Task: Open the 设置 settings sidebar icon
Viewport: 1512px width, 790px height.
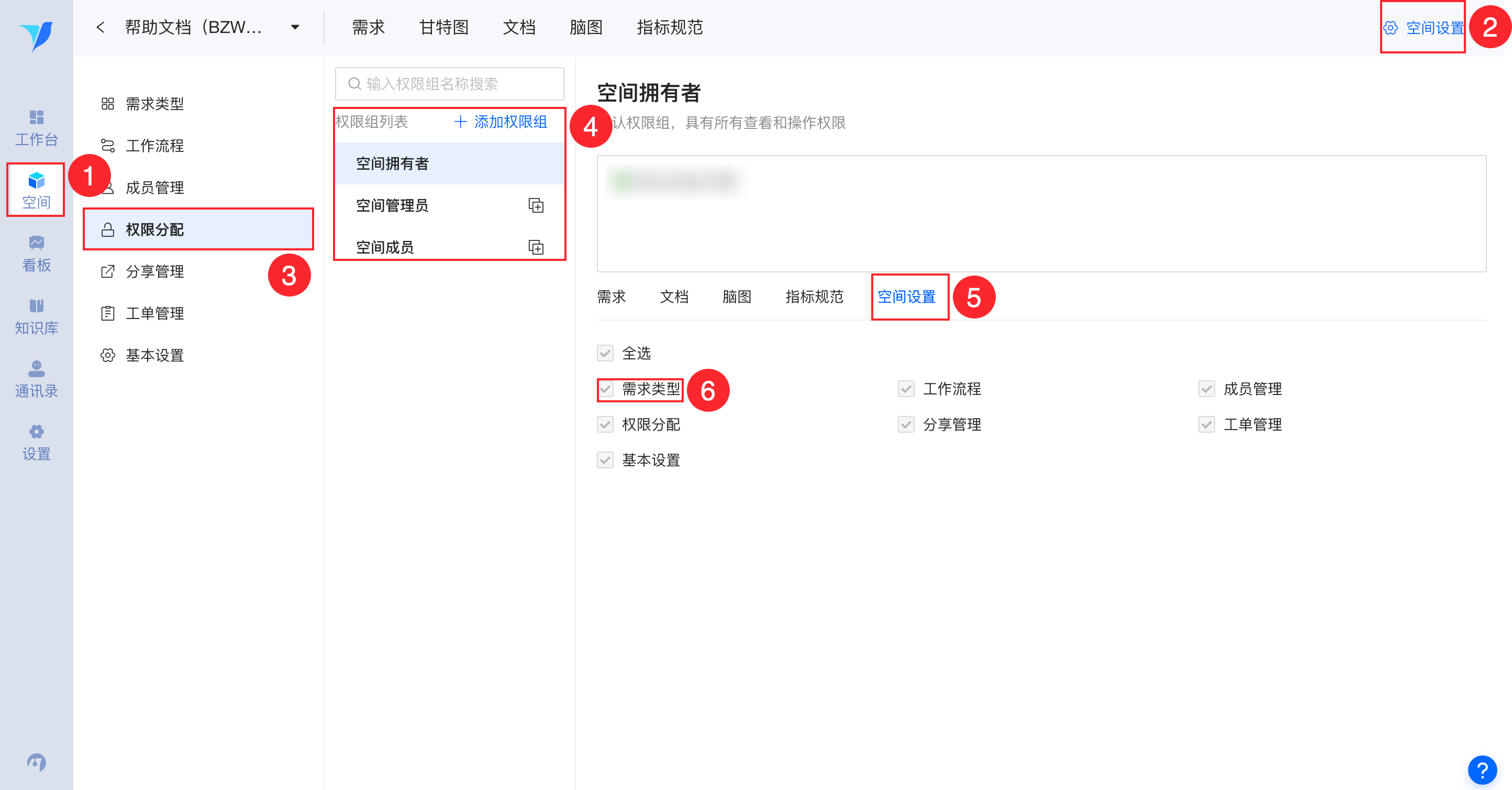Action: [37, 442]
